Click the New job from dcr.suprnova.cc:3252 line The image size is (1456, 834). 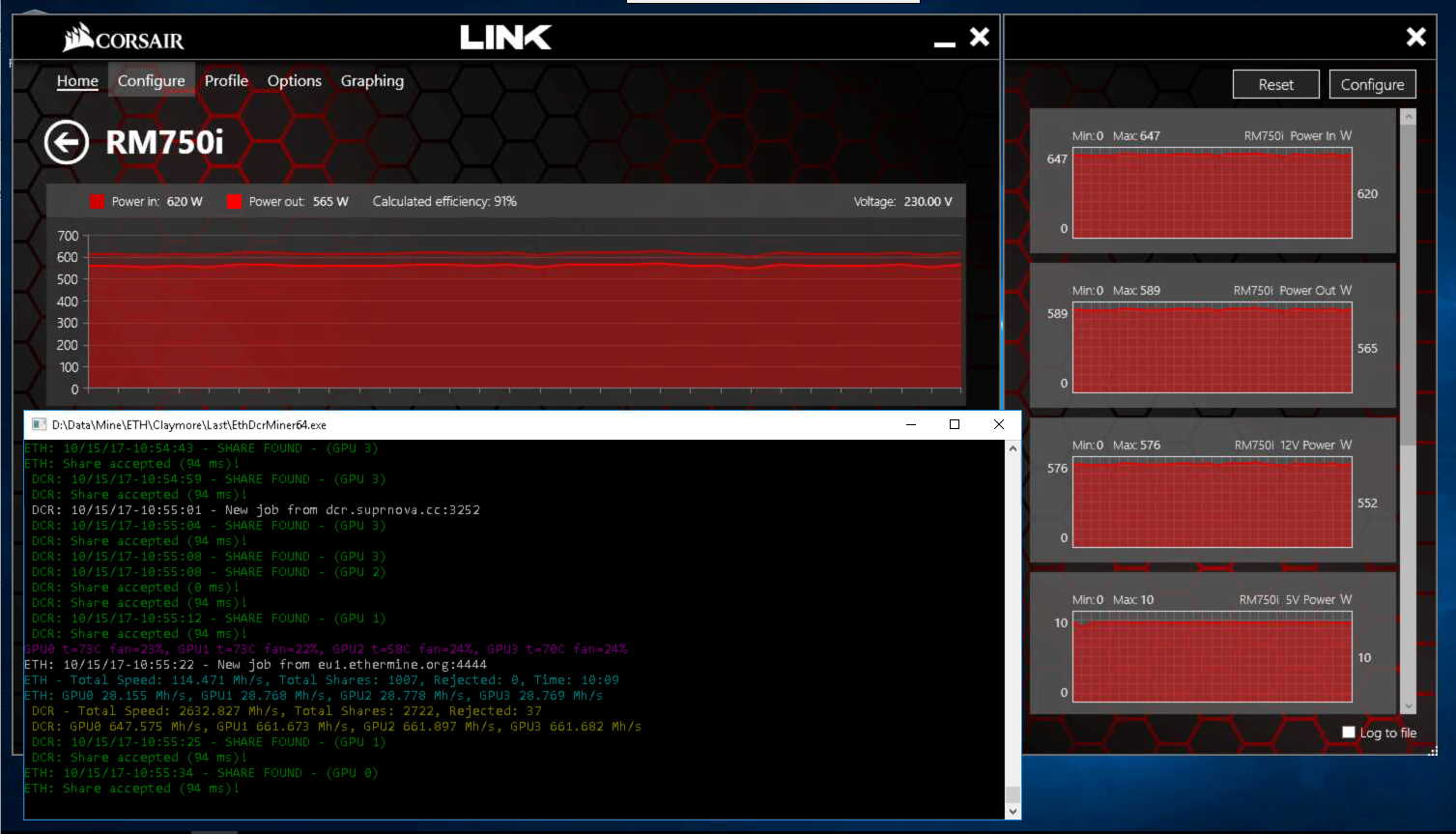(256, 510)
